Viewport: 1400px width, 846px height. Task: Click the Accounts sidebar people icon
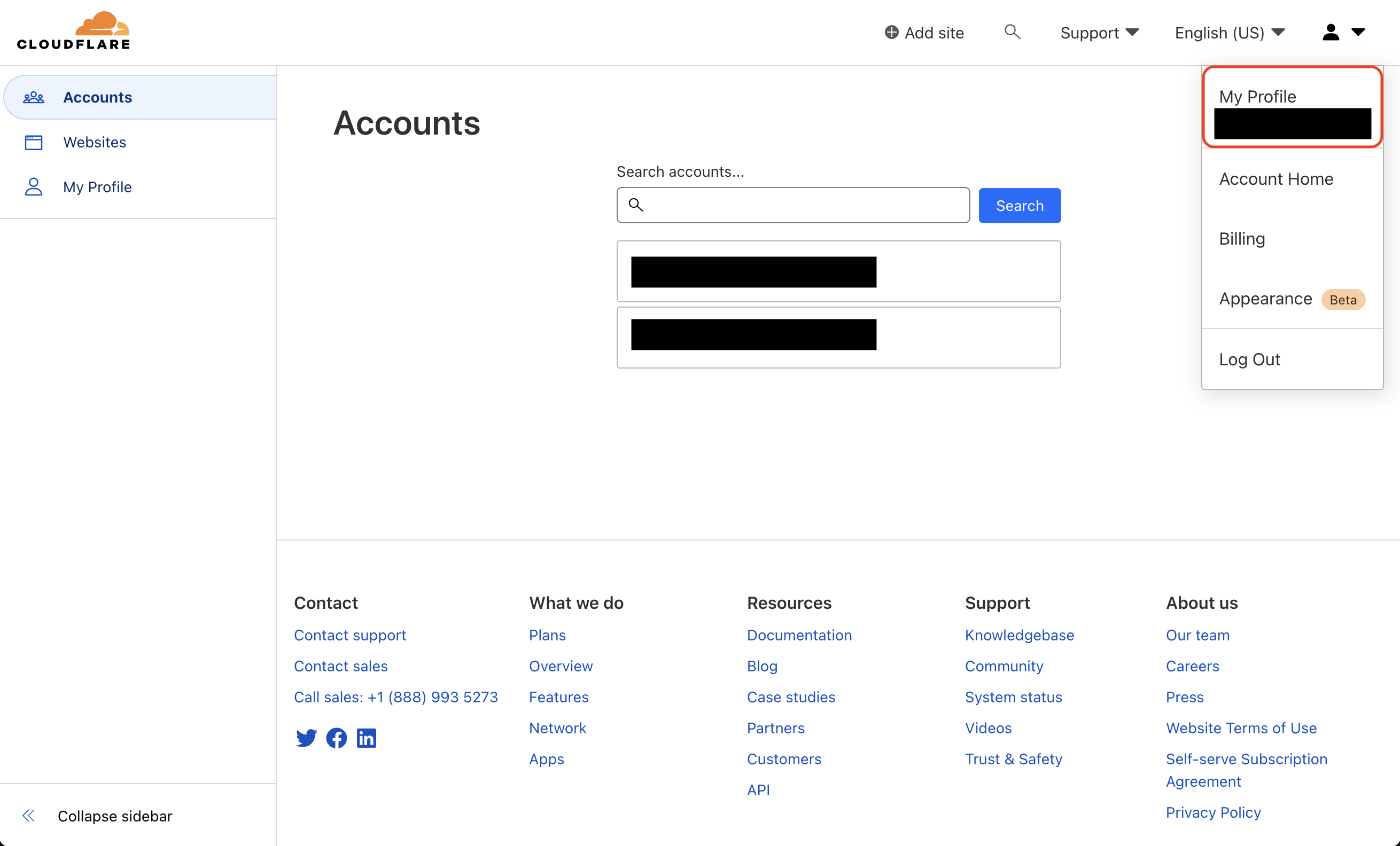pos(34,97)
